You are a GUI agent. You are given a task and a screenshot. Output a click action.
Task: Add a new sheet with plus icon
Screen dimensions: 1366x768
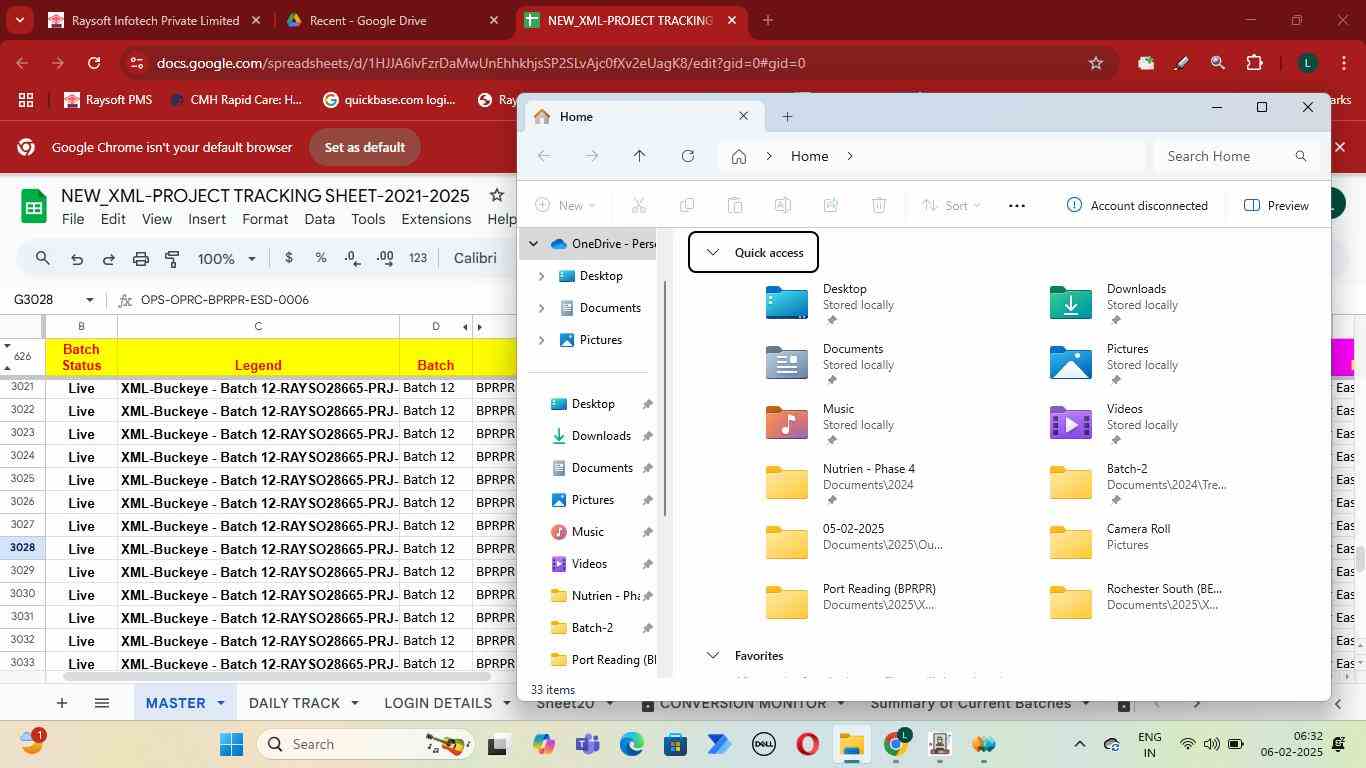tap(61, 703)
